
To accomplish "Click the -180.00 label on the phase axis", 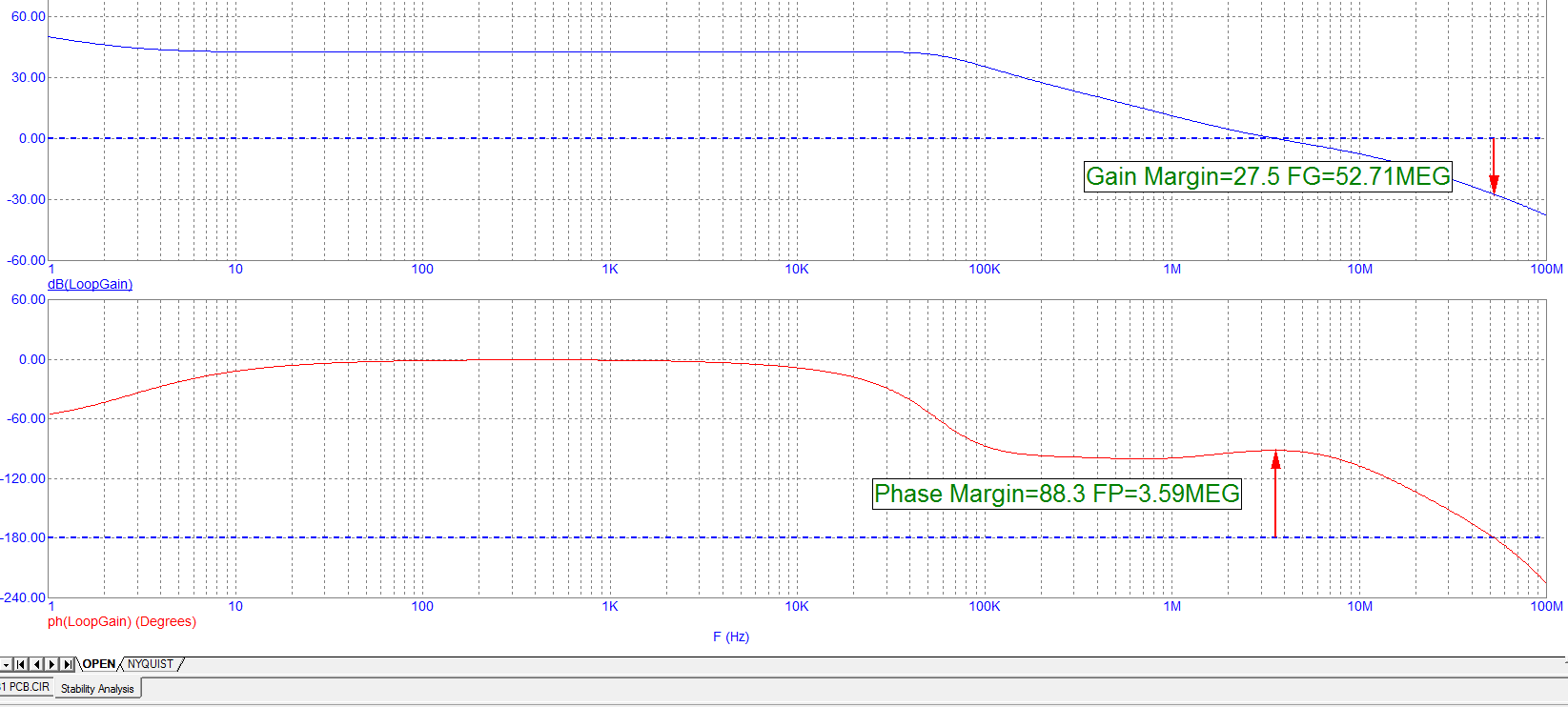I will (25, 537).
